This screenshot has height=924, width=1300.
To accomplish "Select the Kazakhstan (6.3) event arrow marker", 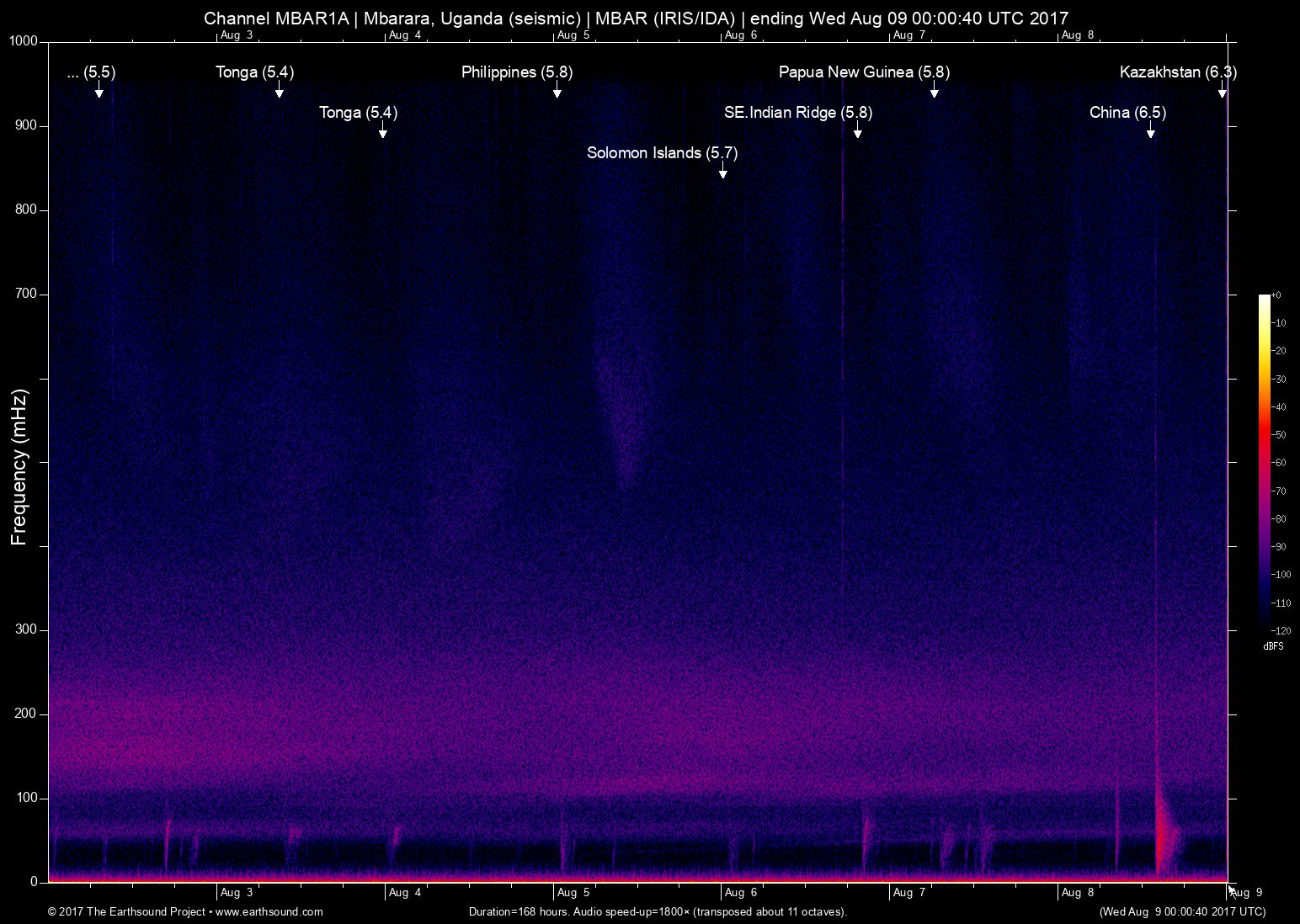I will 1223,94.
